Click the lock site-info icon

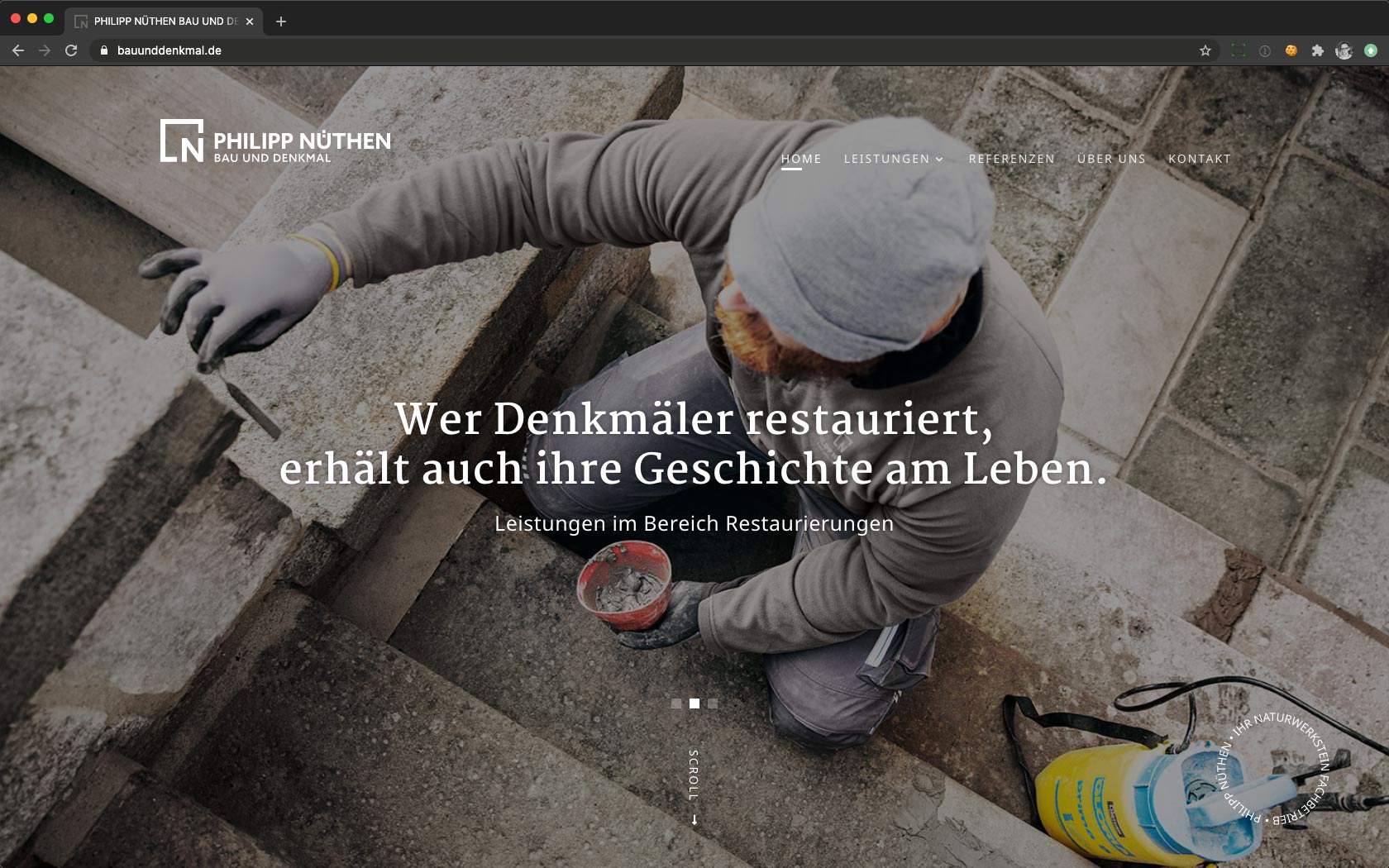[104, 50]
